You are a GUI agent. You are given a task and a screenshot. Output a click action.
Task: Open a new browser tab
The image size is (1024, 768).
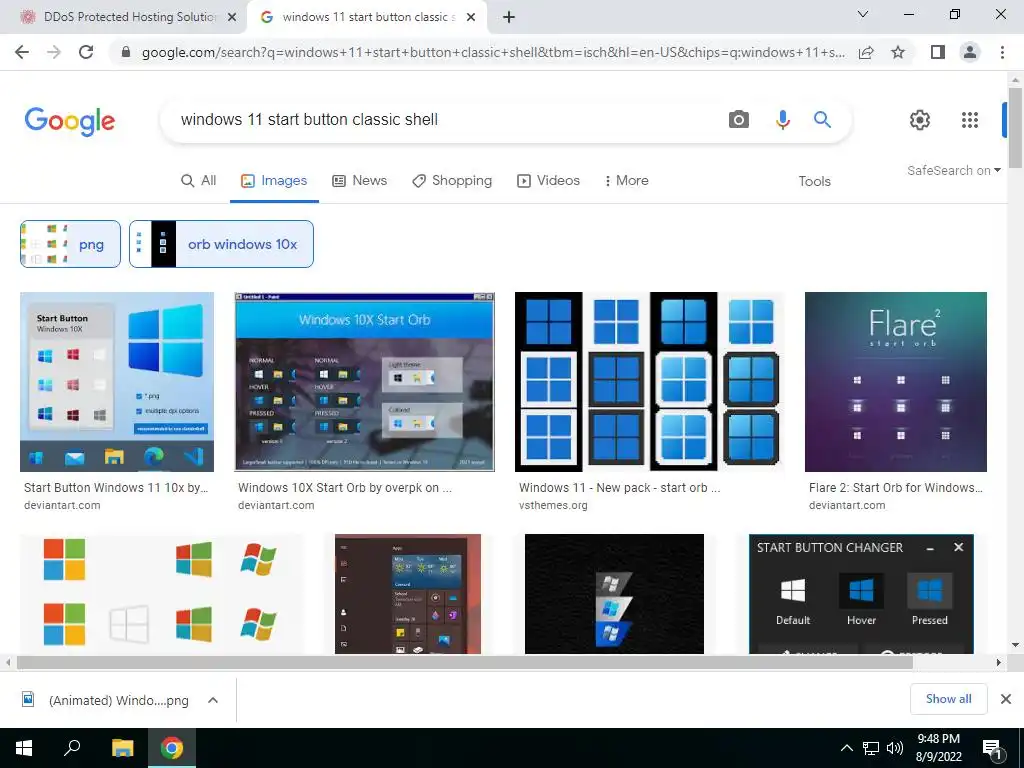pyautogui.click(x=509, y=17)
